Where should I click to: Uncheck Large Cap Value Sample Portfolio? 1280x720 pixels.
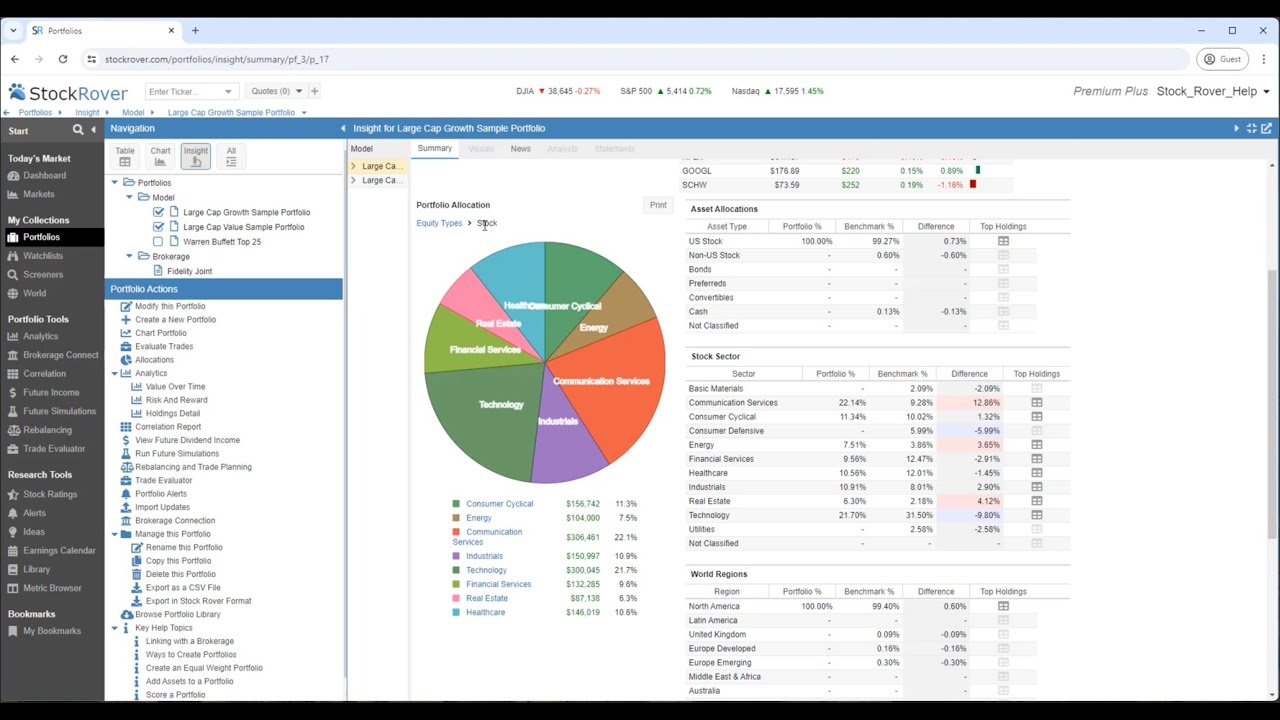(x=158, y=227)
